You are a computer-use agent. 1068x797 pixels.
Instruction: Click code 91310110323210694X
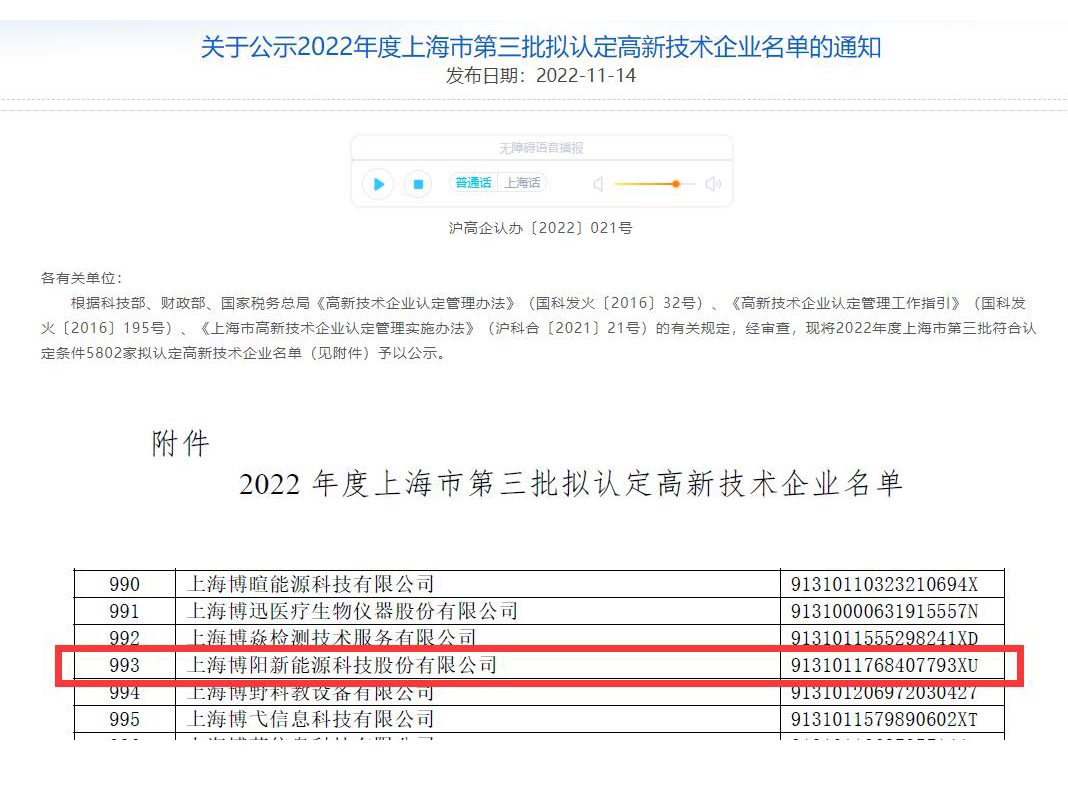click(x=884, y=584)
